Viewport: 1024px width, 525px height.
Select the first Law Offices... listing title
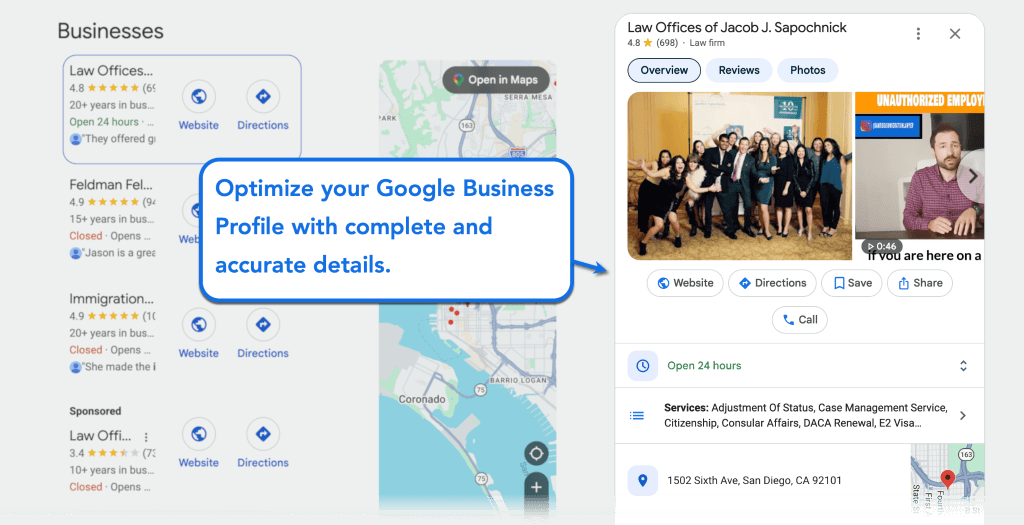tap(112, 71)
